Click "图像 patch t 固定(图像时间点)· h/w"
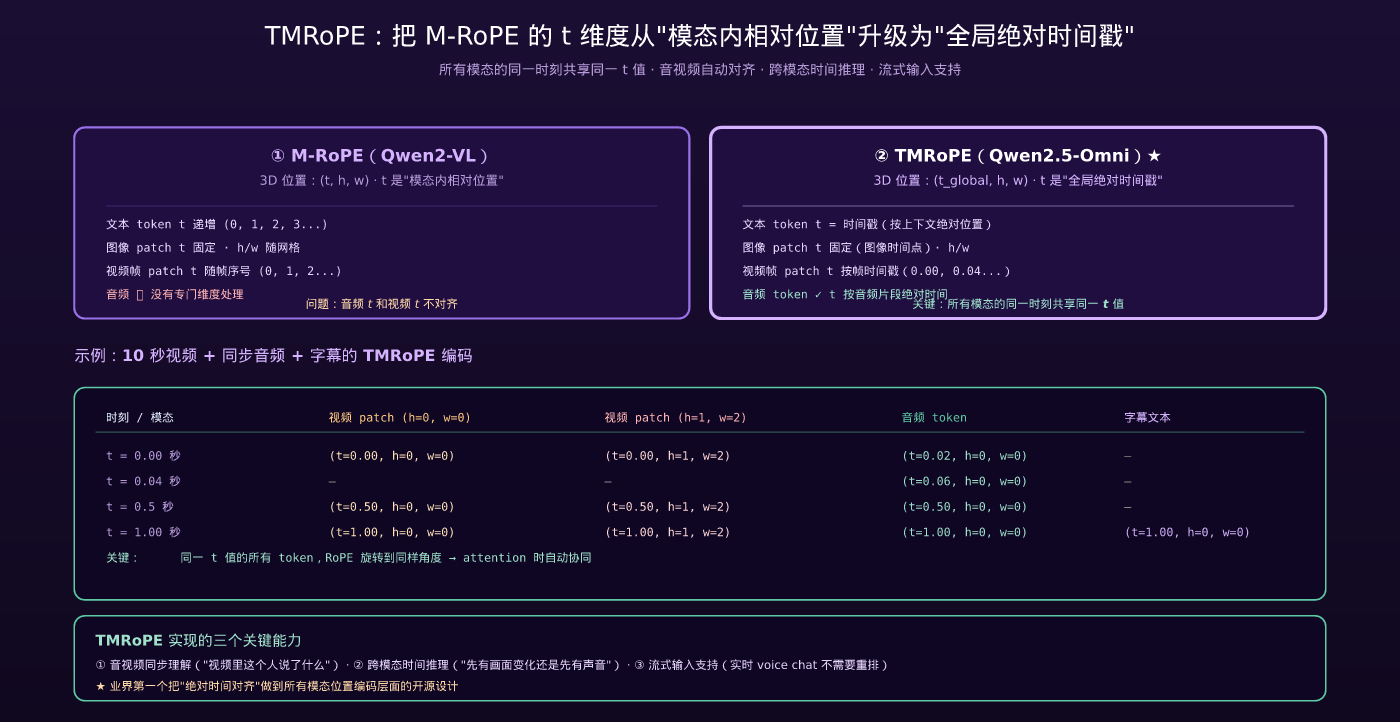This screenshot has height=722, width=1400. [856, 247]
